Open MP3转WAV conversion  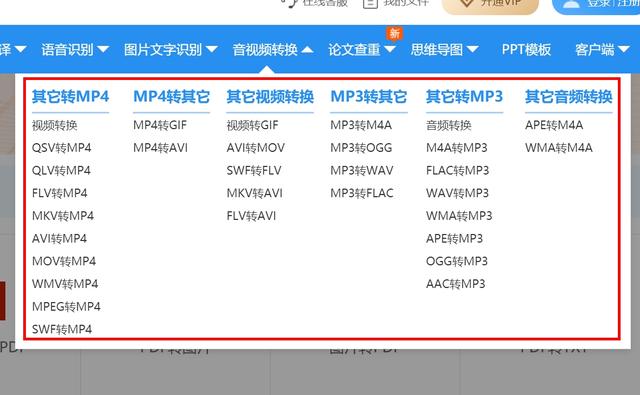(362, 170)
